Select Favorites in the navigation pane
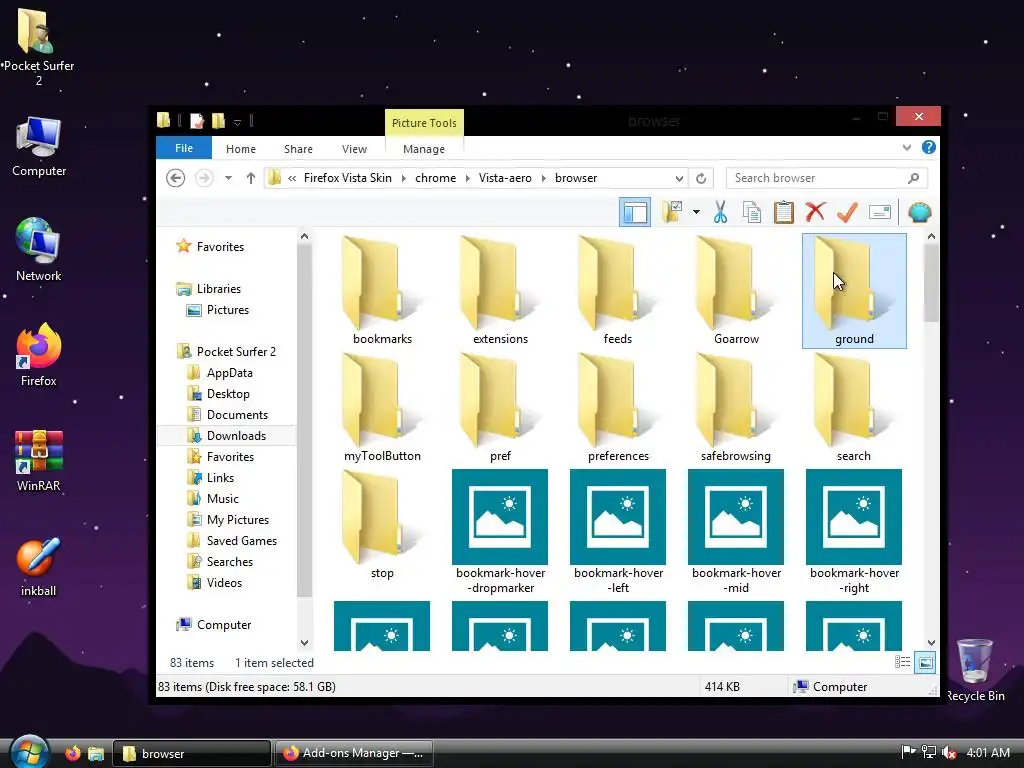 (x=220, y=246)
